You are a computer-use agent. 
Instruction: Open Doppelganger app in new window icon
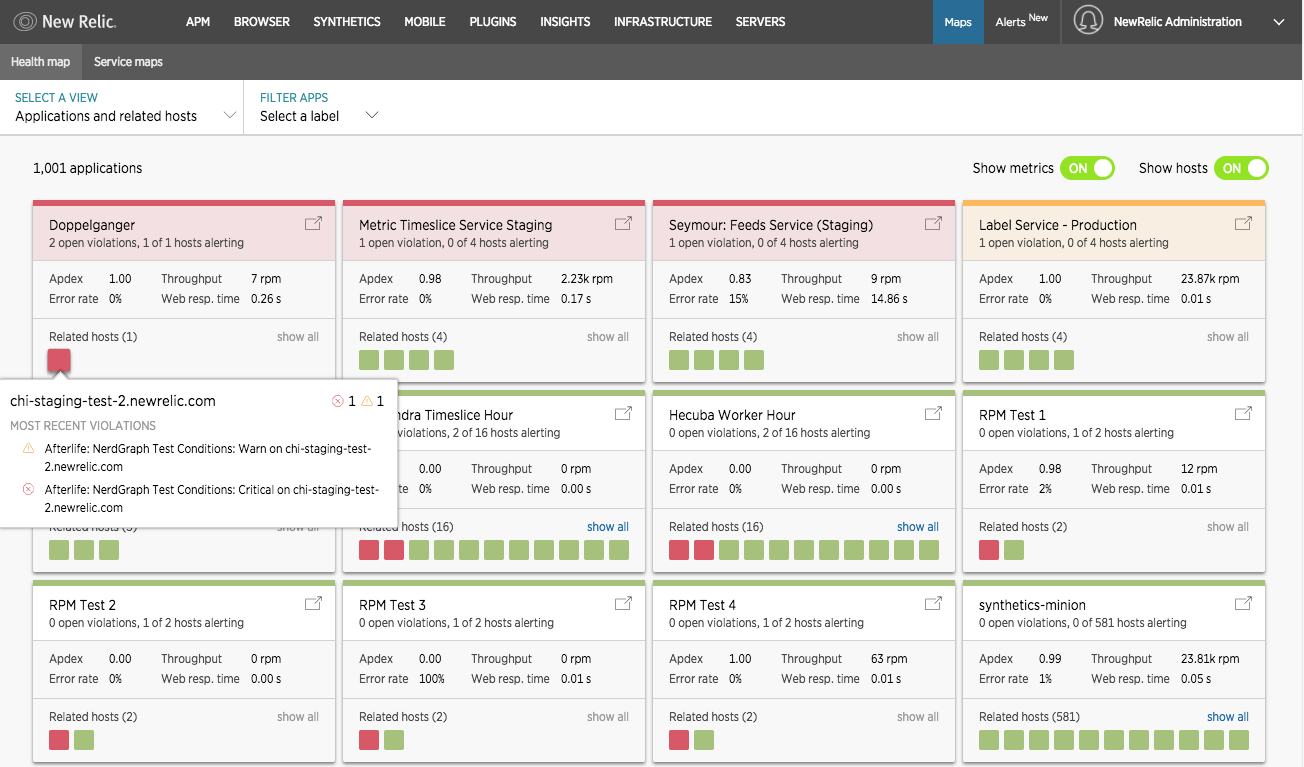(313, 224)
